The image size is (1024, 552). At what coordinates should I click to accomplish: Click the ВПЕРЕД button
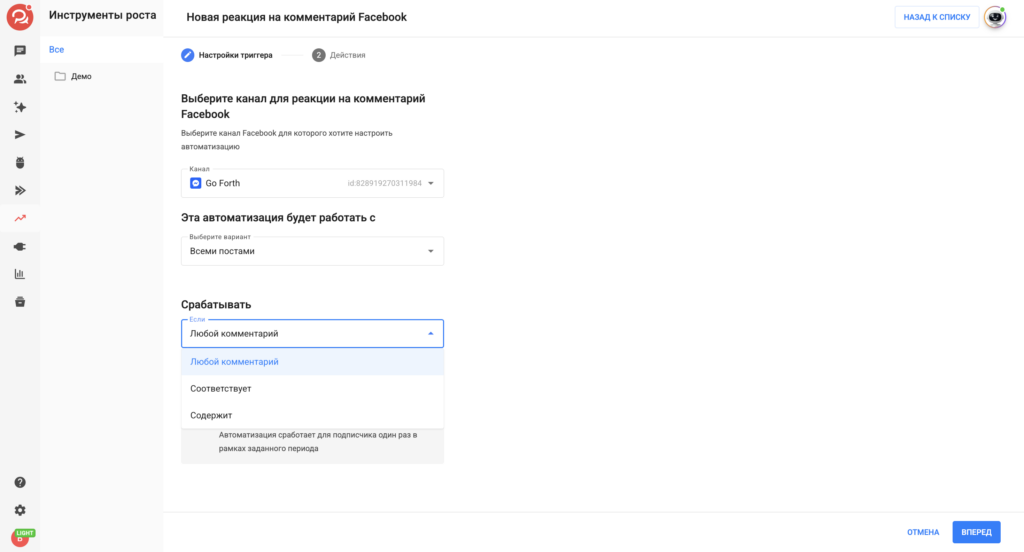pyautogui.click(x=976, y=532)
